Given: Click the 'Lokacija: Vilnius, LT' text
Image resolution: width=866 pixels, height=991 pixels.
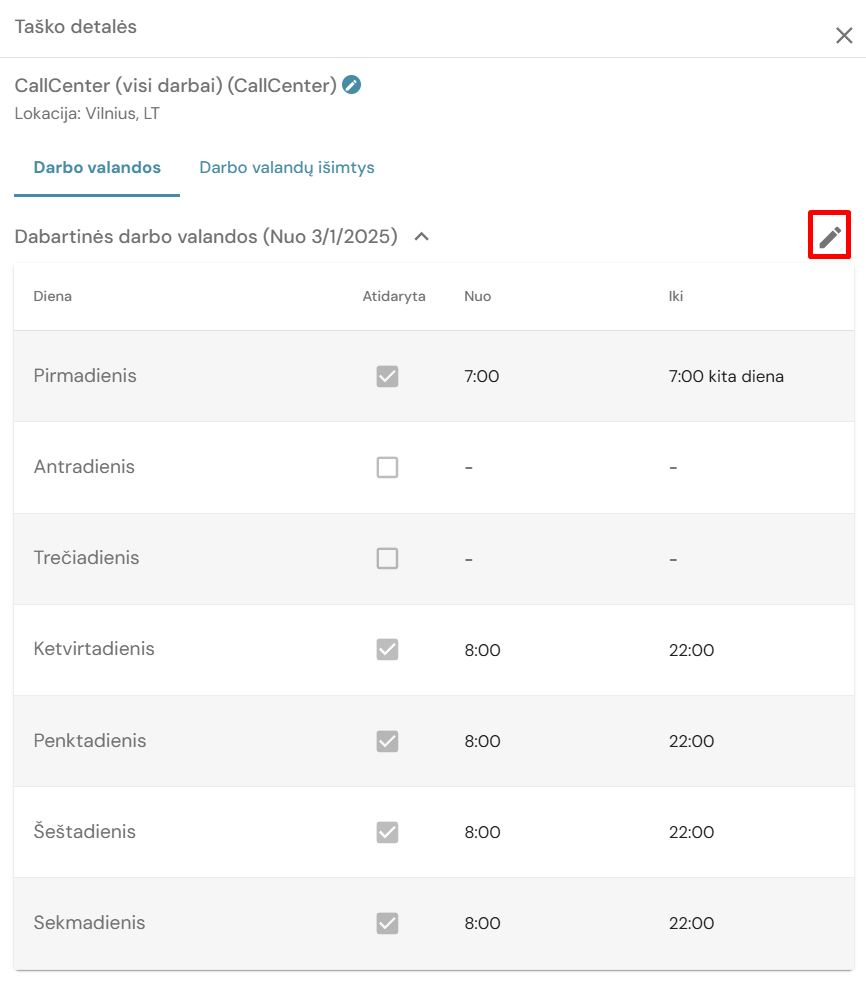Looking at the screenshot, I should [x=87, y=113].
